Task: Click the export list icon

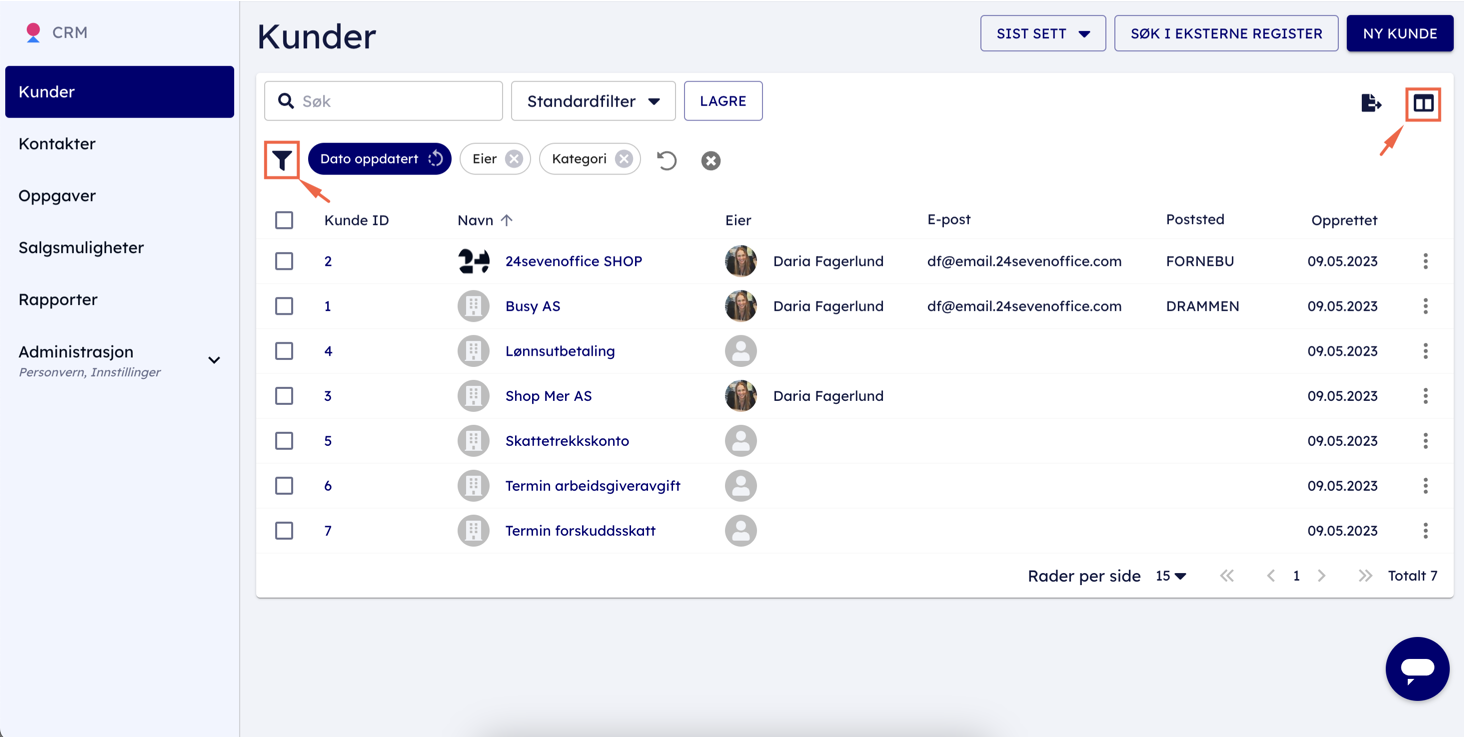Action: point(1371,103)
